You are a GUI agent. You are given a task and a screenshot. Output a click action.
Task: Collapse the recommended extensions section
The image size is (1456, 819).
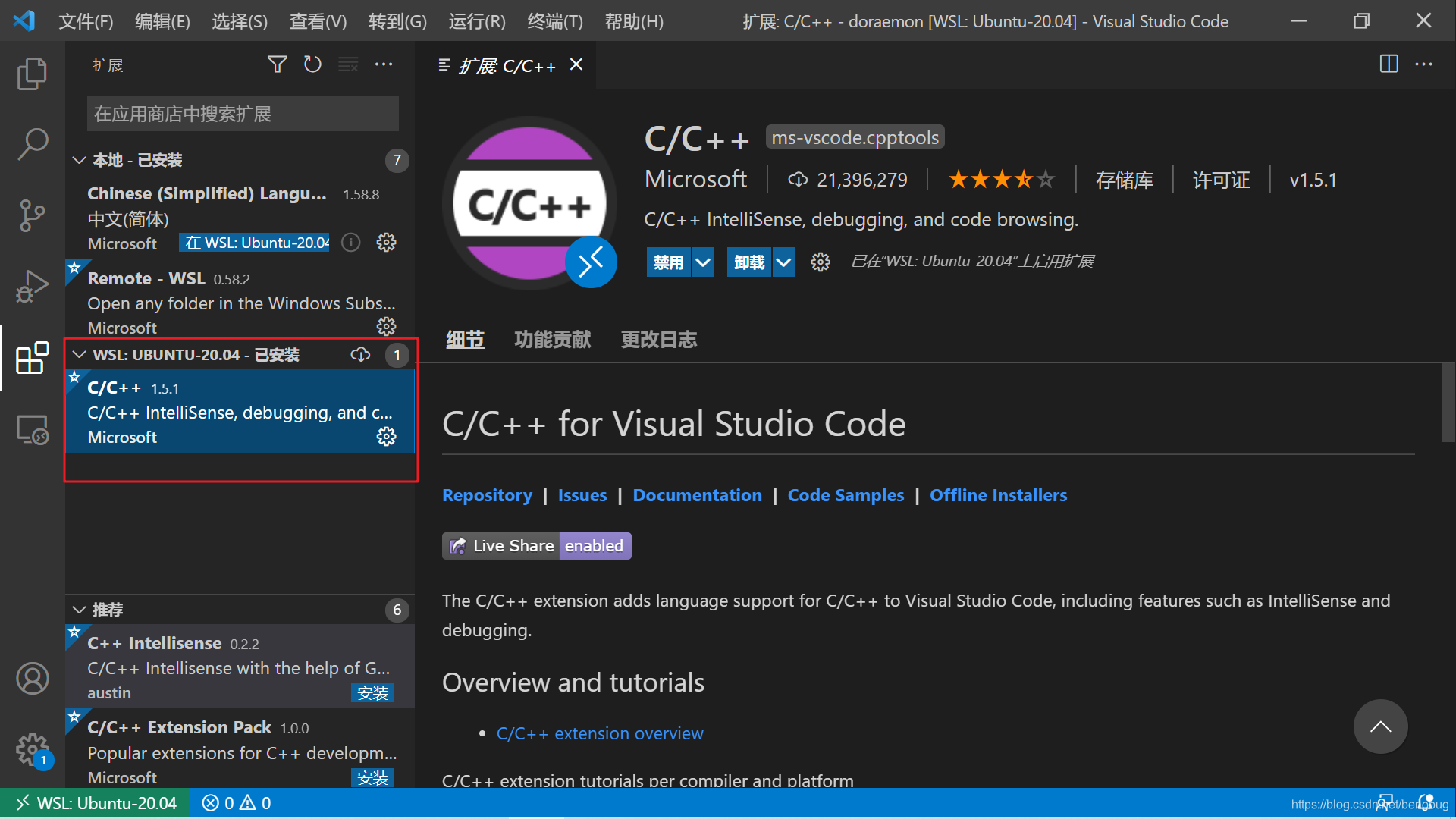(x=79, y=610)
